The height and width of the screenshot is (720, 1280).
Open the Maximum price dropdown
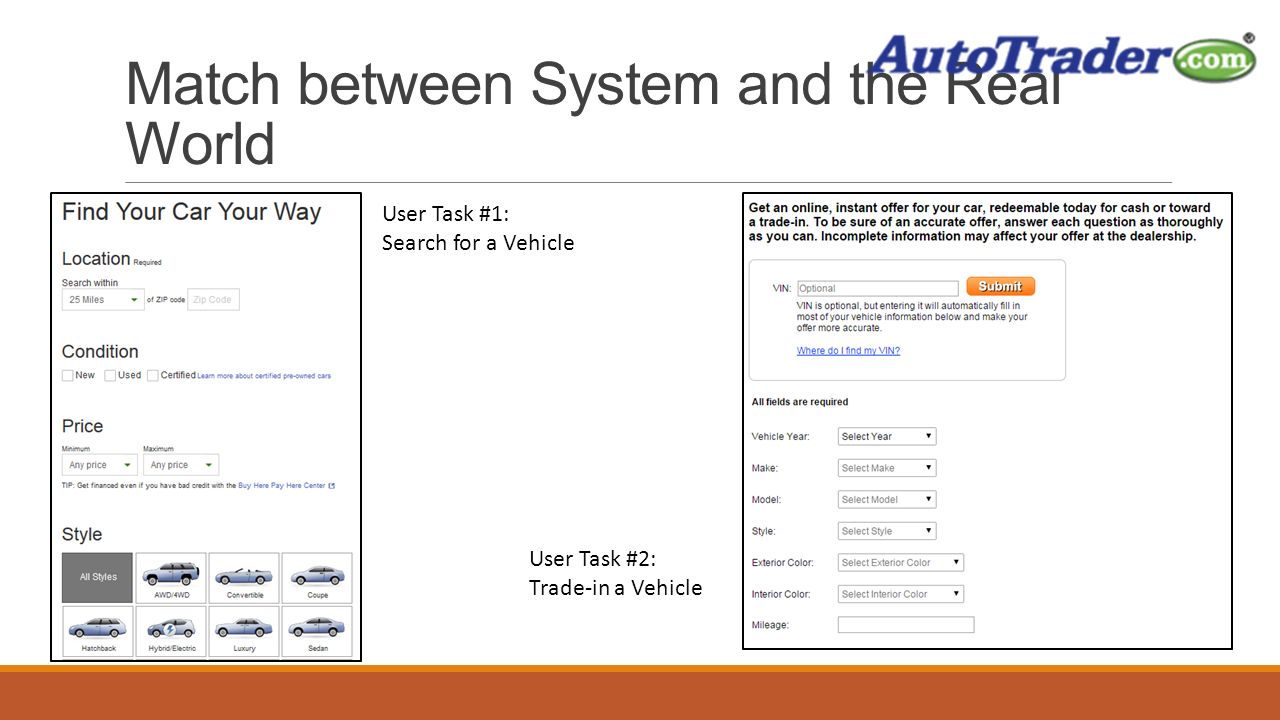[181, 465]
